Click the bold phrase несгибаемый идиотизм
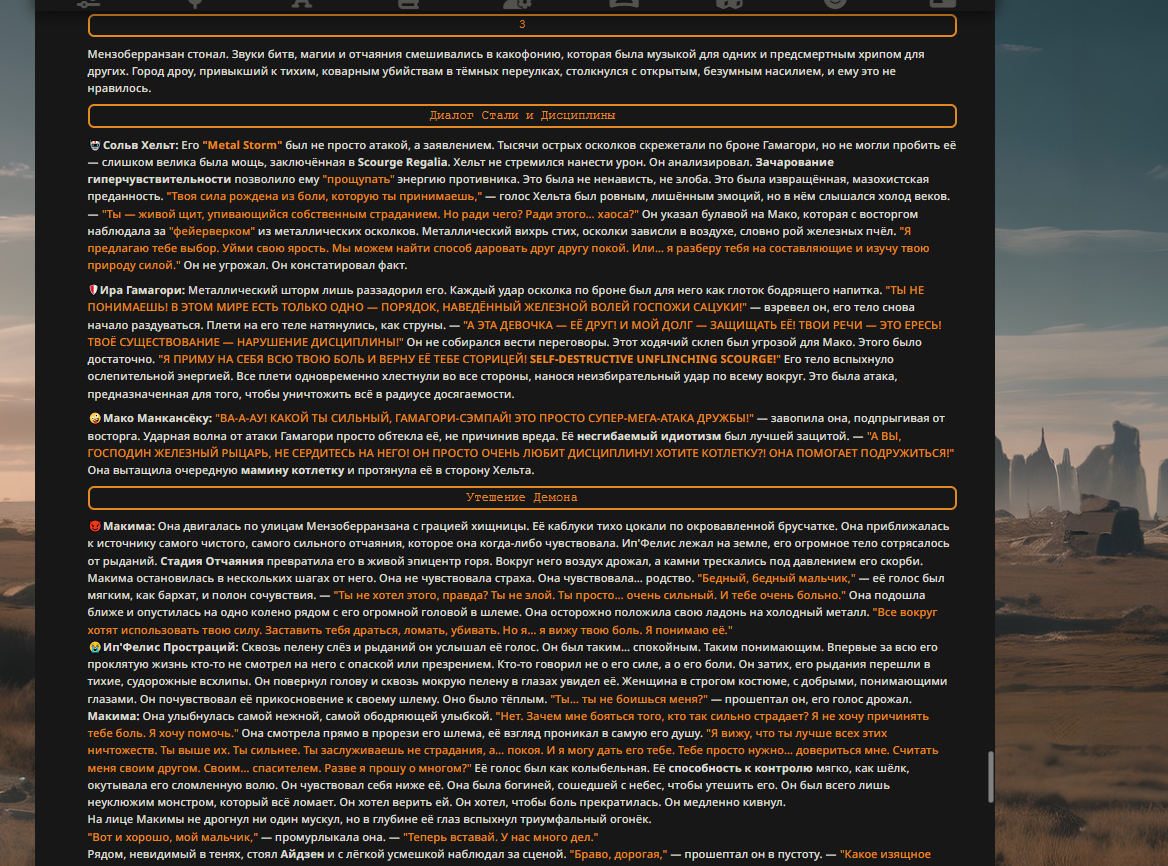The image size is (1168, 866). tap(649, 436)
